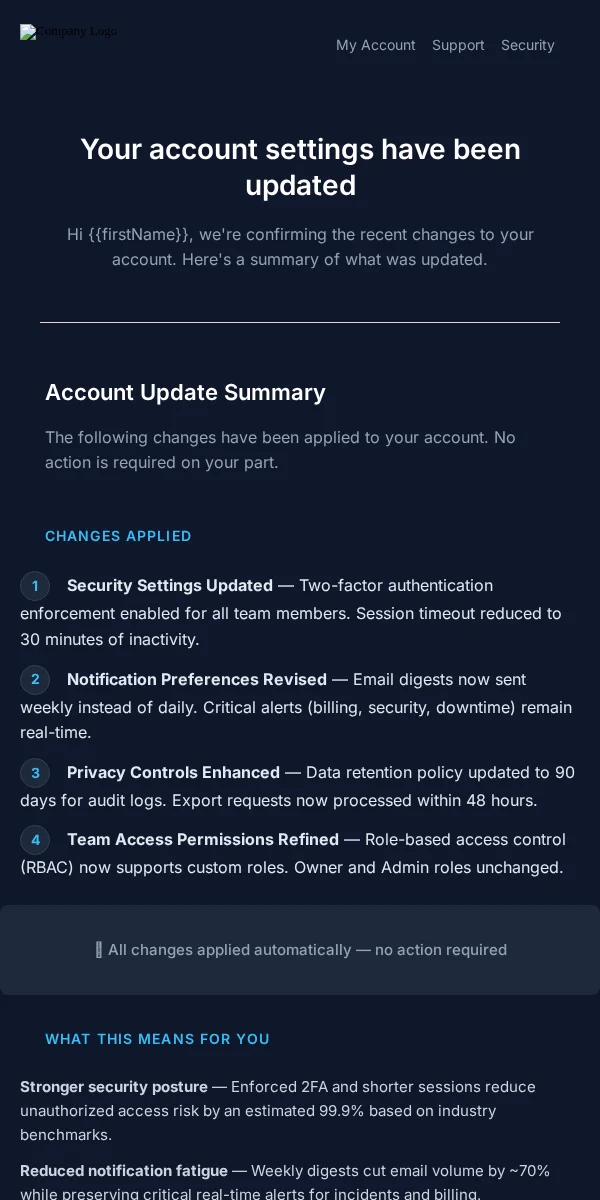Viewport: 600px width, 1200px height.
Task: Click the CHANGES APPLIED section label
Action: pos(118,536)
